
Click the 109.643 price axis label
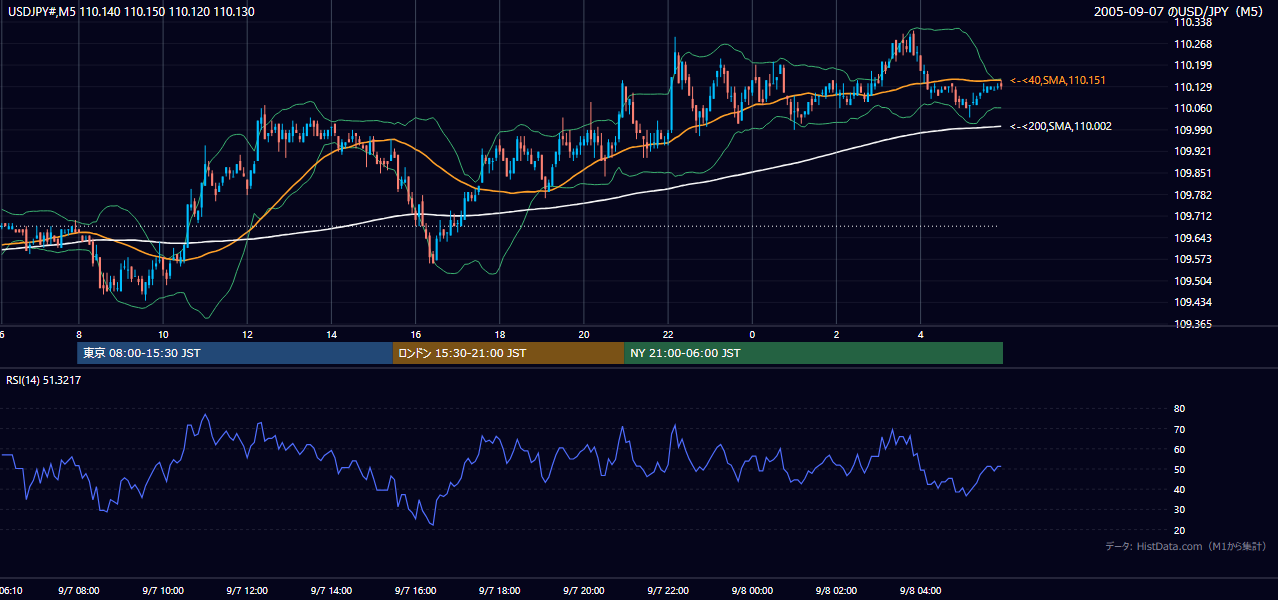pos(1194,238)
